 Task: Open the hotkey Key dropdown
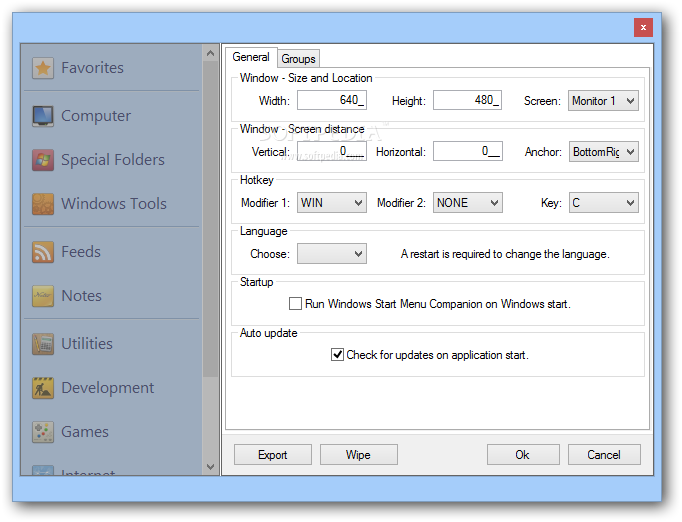[603, 203]
